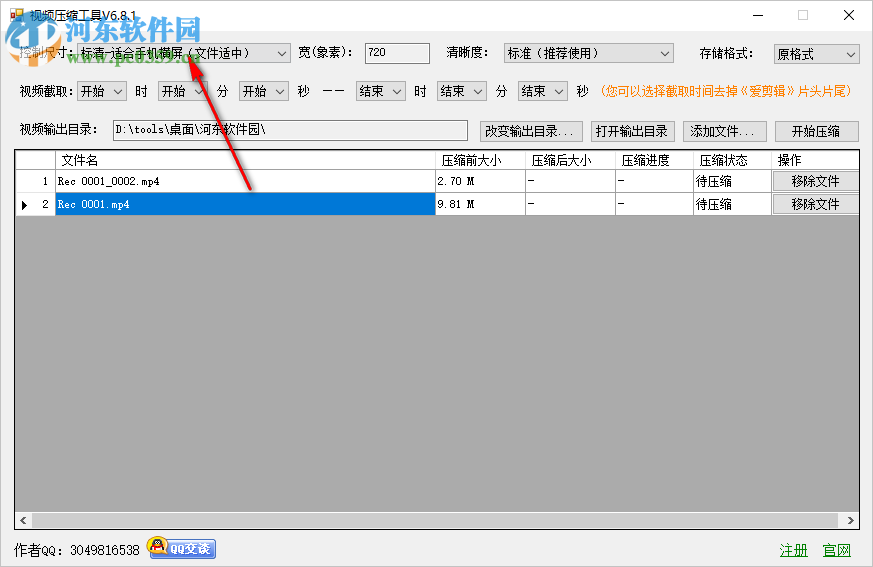Open the end hour dropdown
The height and width of the screenshot is (567, 873).
pos(380,91)
